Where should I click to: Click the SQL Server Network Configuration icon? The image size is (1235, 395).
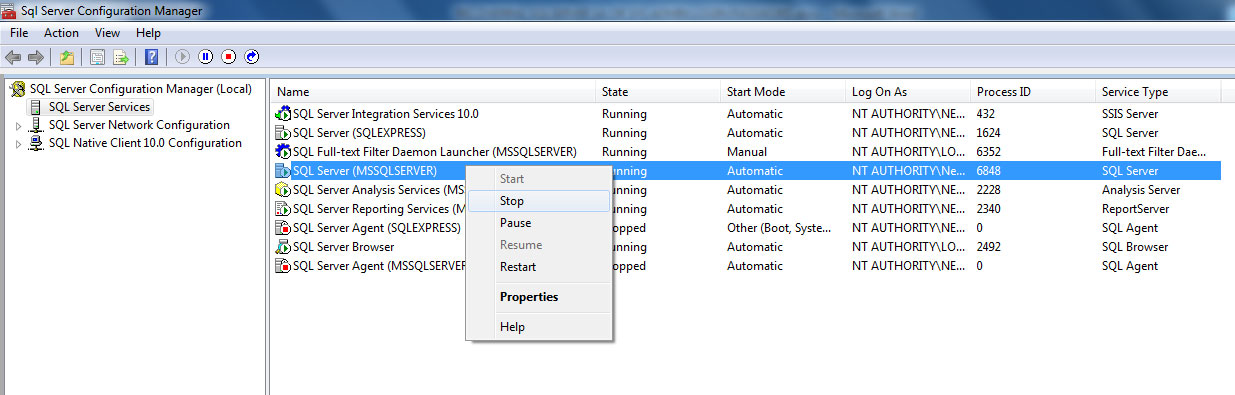pyautogui.click(x=37, y=125)
